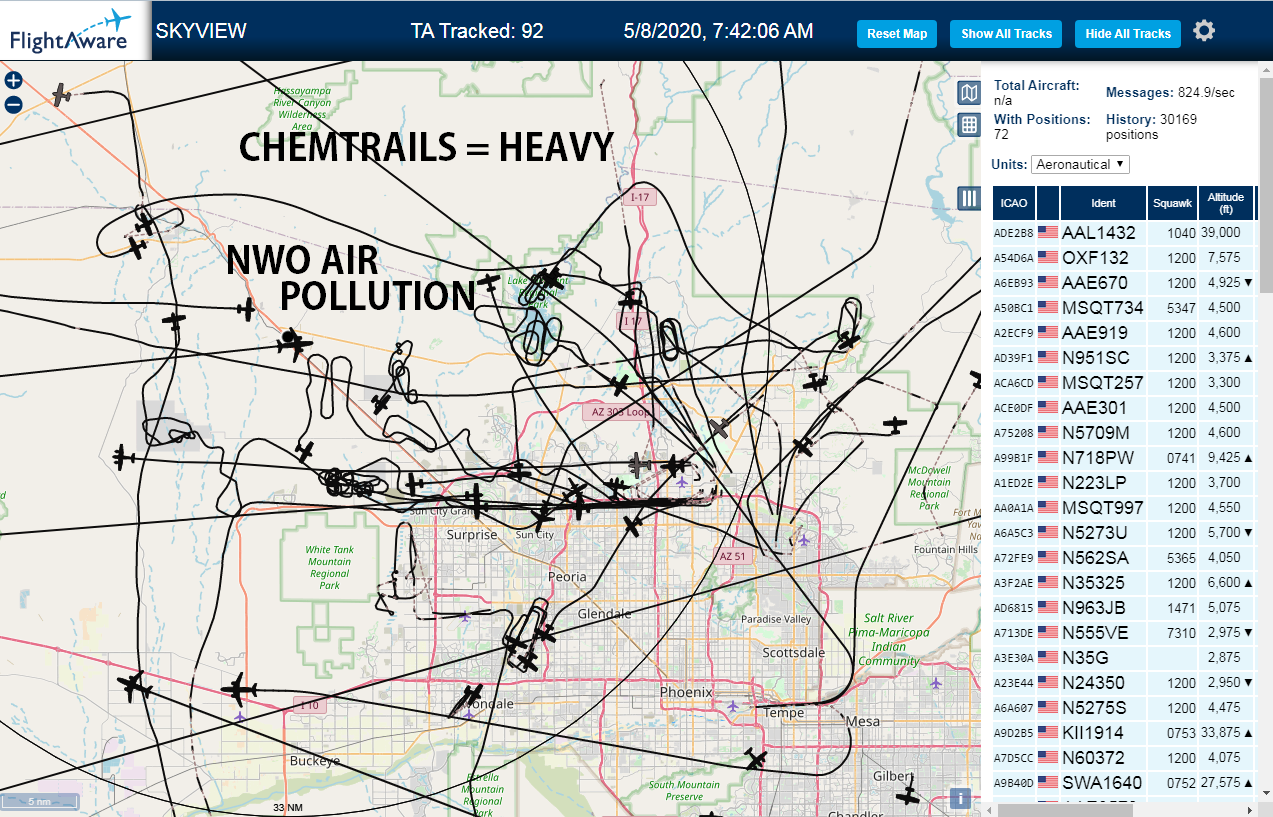Click the US flag in the N718PW row
Viewport: 1273px width, 817px height.
coord(1048,457)
